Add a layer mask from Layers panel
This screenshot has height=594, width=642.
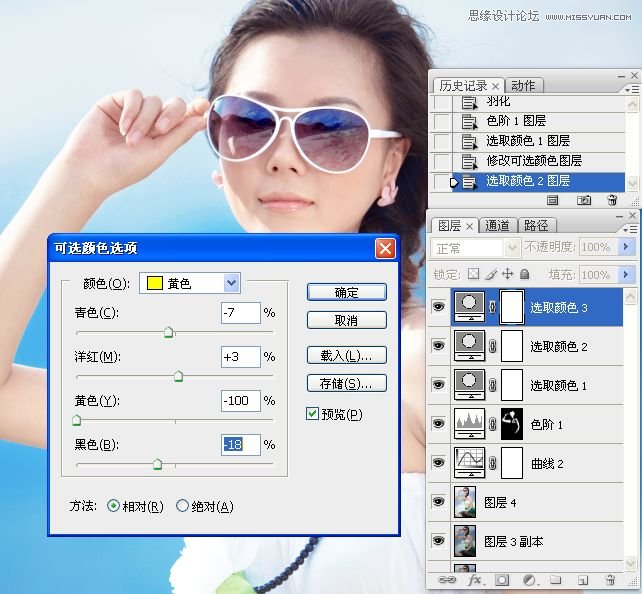(x=503, y=580)
